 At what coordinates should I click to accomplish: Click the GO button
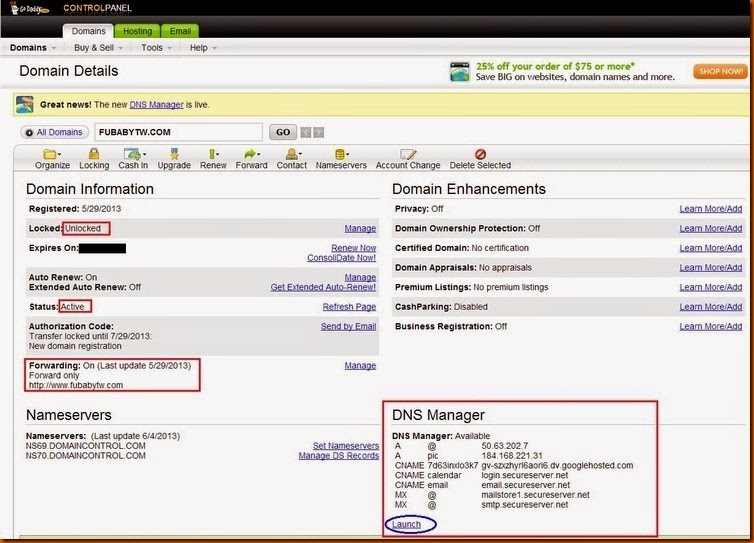coord(283,132)
